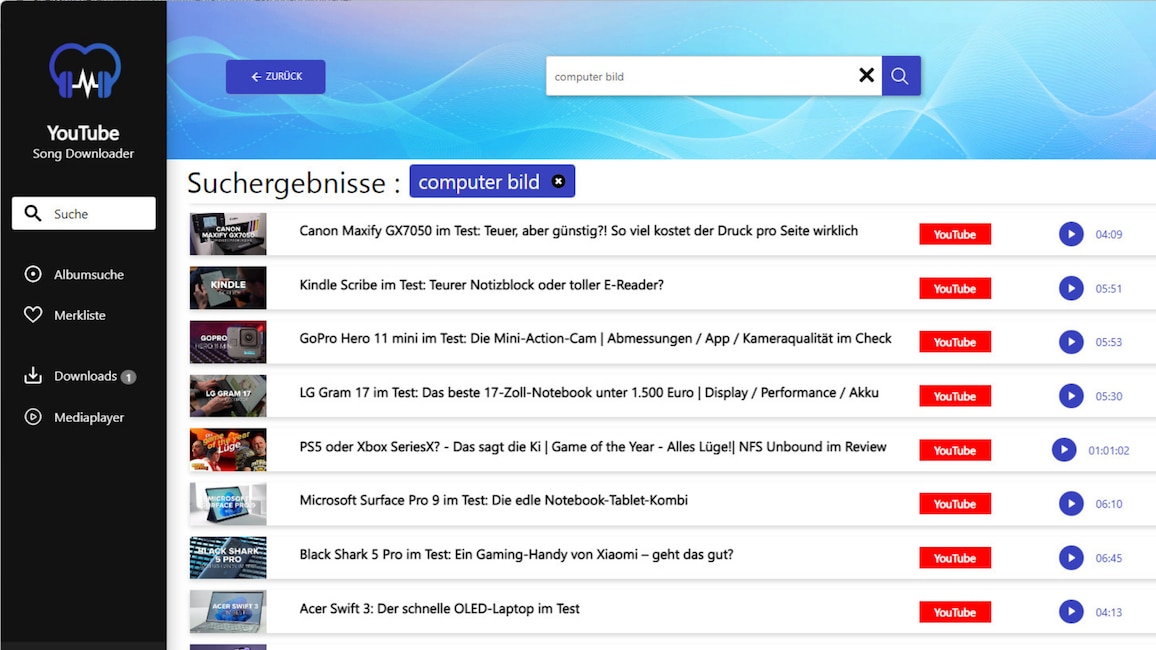Play the PS5 oder Xbox SeriesX video
Viewport: 1156px width, 650px height.
point(1064,450)
